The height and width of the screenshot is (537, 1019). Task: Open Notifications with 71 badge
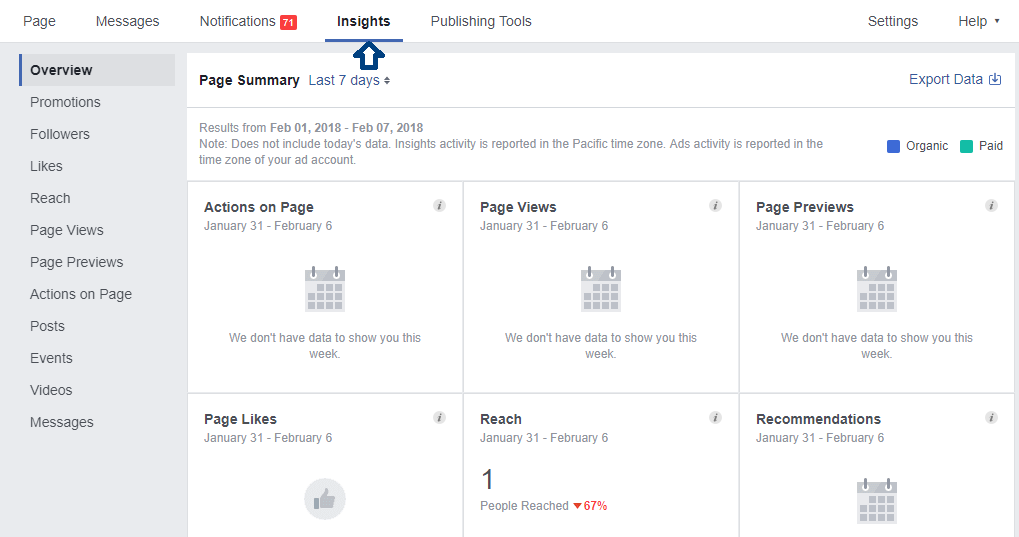coord(247,21)
